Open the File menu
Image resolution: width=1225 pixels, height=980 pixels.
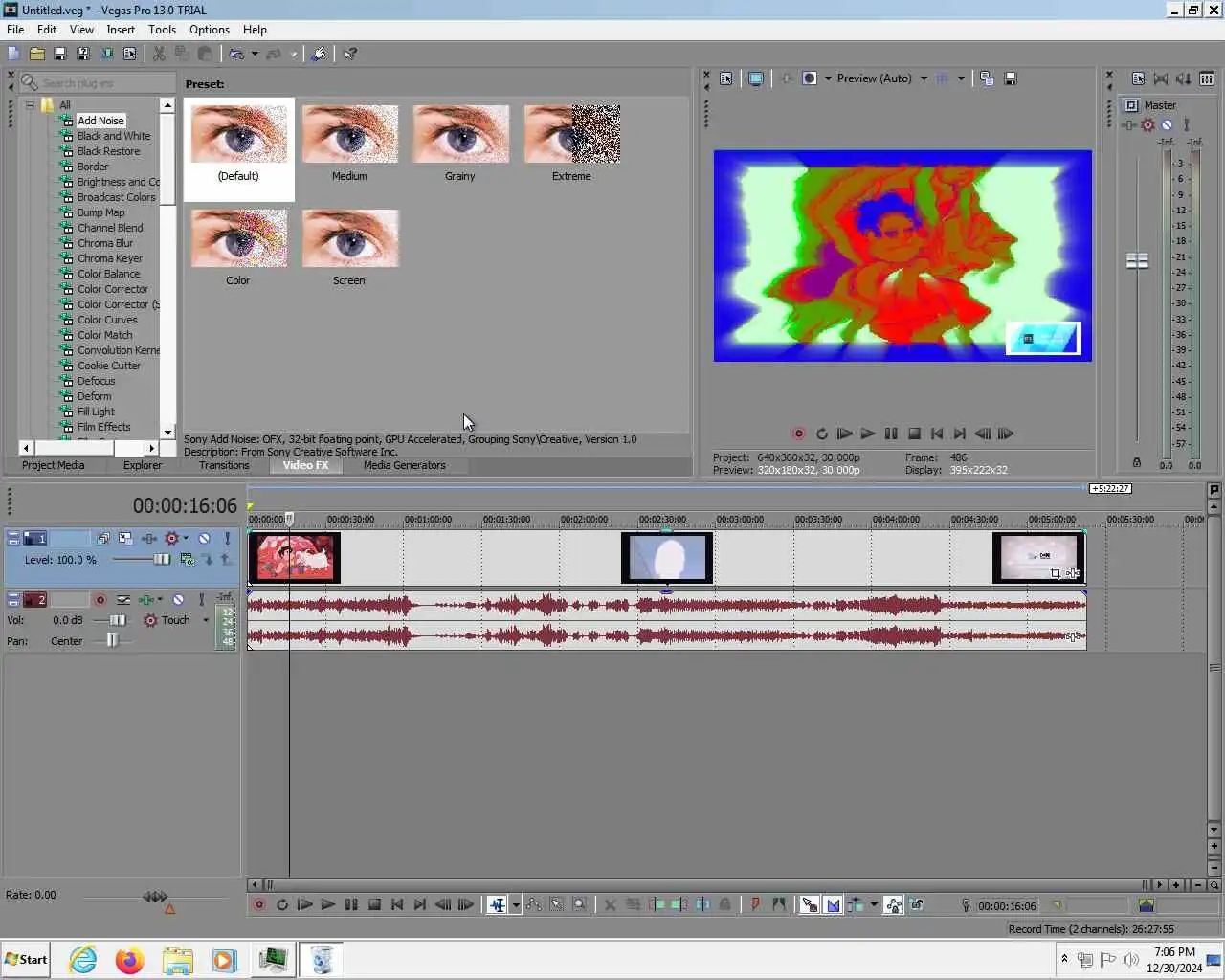tap(15, 30)
